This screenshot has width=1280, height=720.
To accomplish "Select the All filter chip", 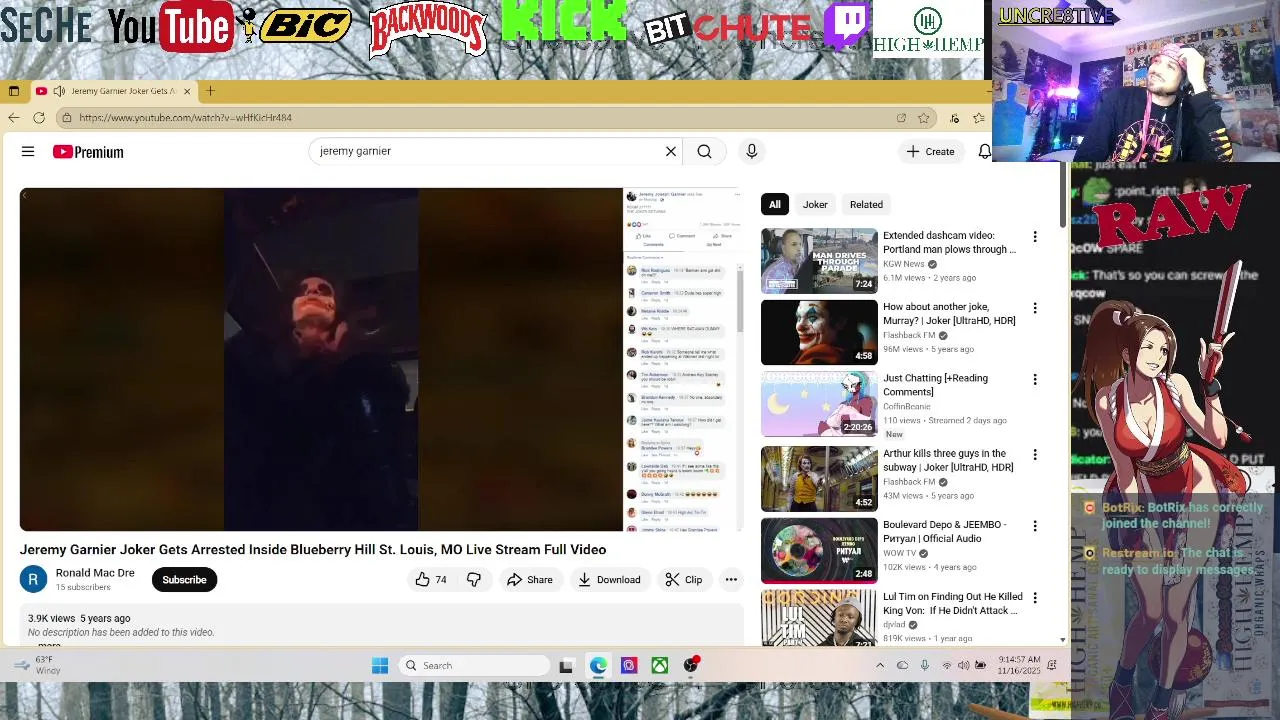I will click(x=774, y=204).
